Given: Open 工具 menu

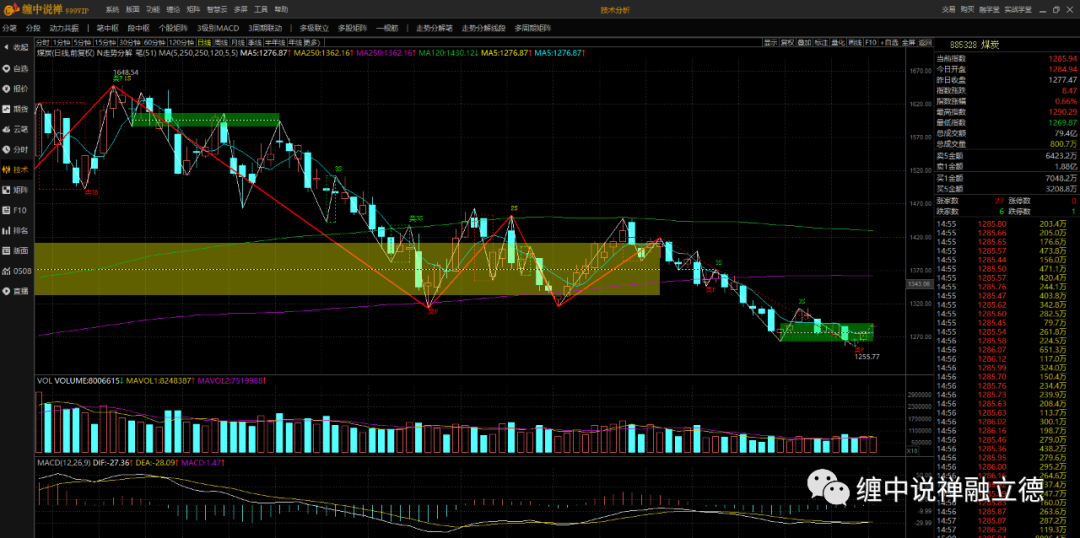Looking at the screenshot, I should tap(261, 10).
